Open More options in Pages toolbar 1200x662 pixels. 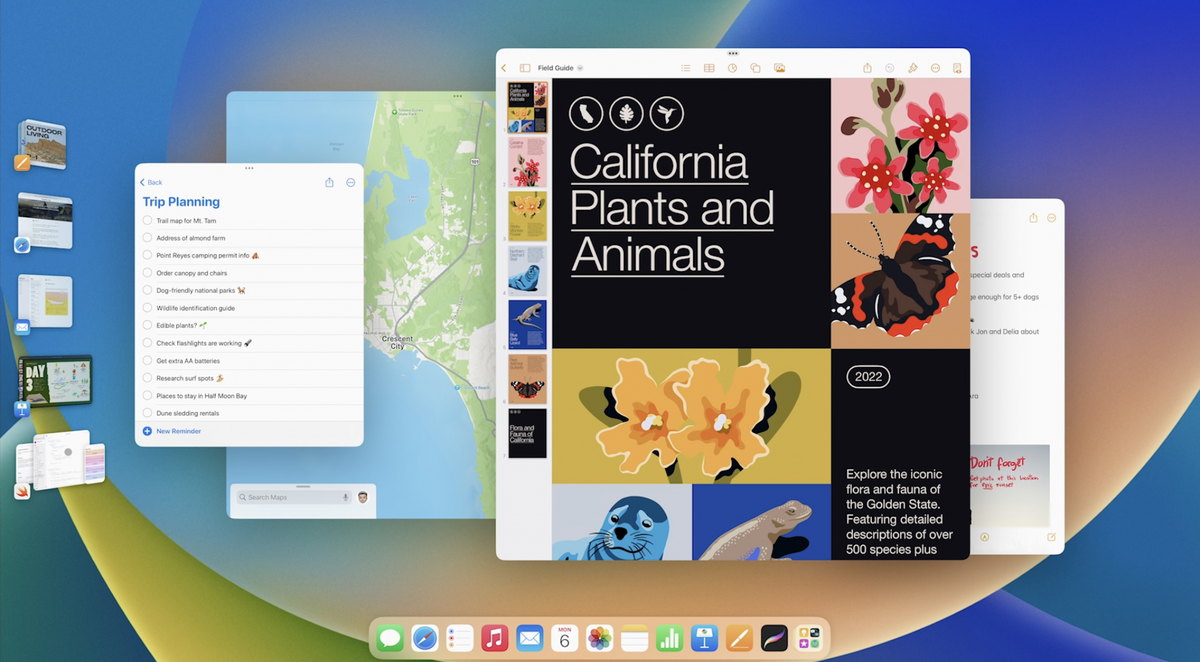click(x=935, y=68)
